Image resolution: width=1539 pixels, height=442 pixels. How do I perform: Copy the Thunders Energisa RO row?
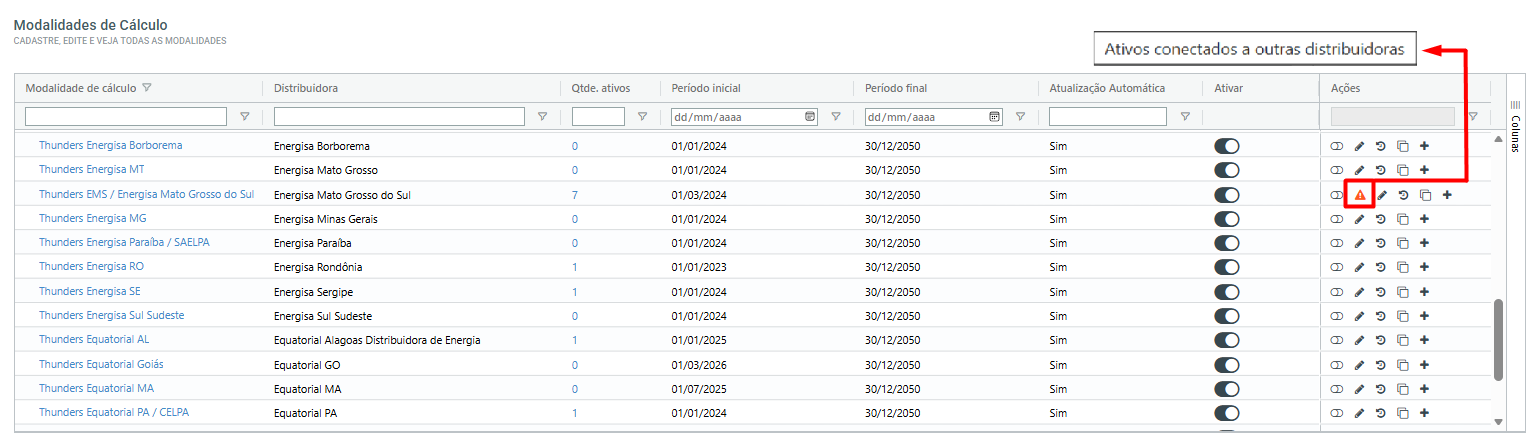1403,267
